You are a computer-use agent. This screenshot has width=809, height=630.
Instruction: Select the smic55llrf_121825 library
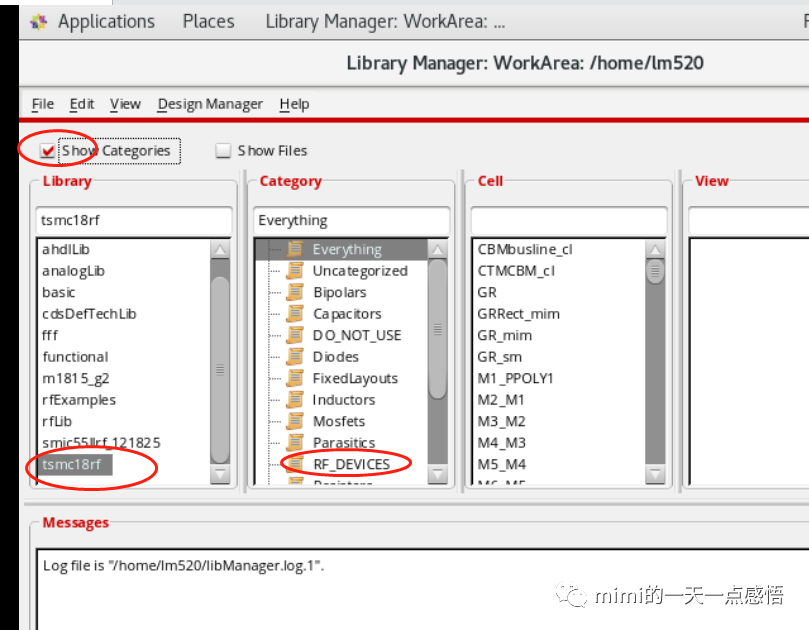pyautogui.click(x=102, y=443)
